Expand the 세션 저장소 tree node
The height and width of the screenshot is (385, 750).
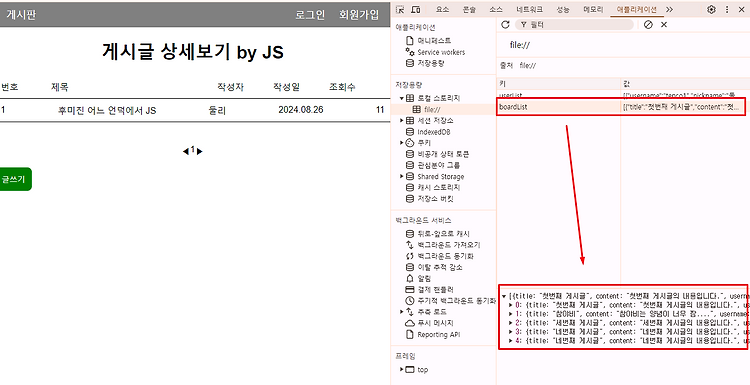(x=402, y=121)
